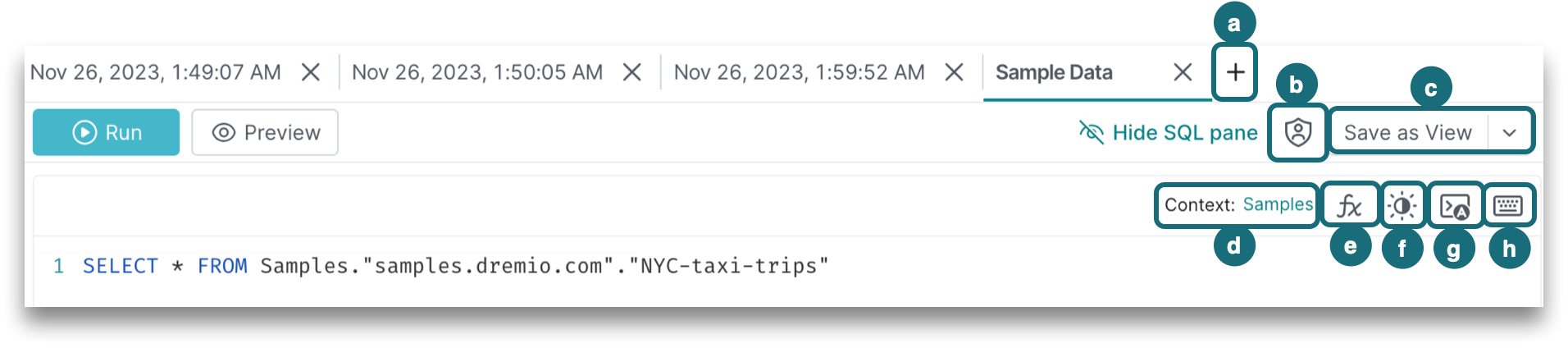Select the 1:50:05 AM query tab
The width and height of the screenshot is (1568, 348).
pos(477,72)
